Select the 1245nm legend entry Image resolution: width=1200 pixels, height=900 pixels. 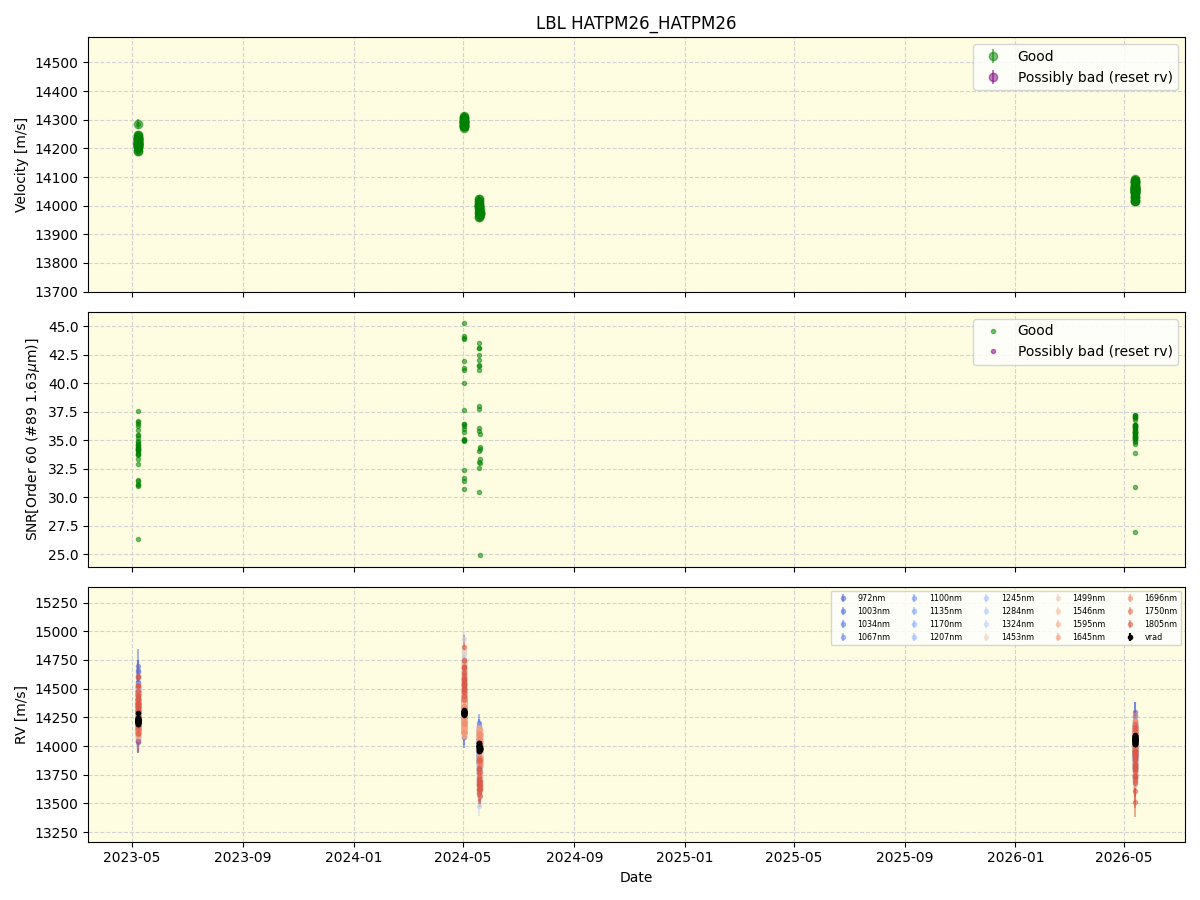[1009, 598]
